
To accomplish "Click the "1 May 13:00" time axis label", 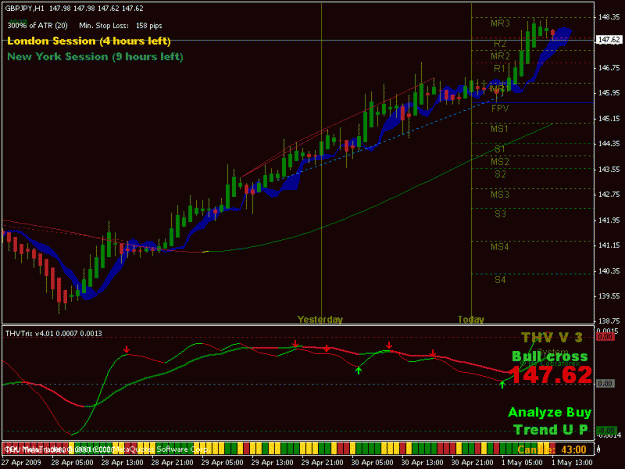I will point(572,462).
